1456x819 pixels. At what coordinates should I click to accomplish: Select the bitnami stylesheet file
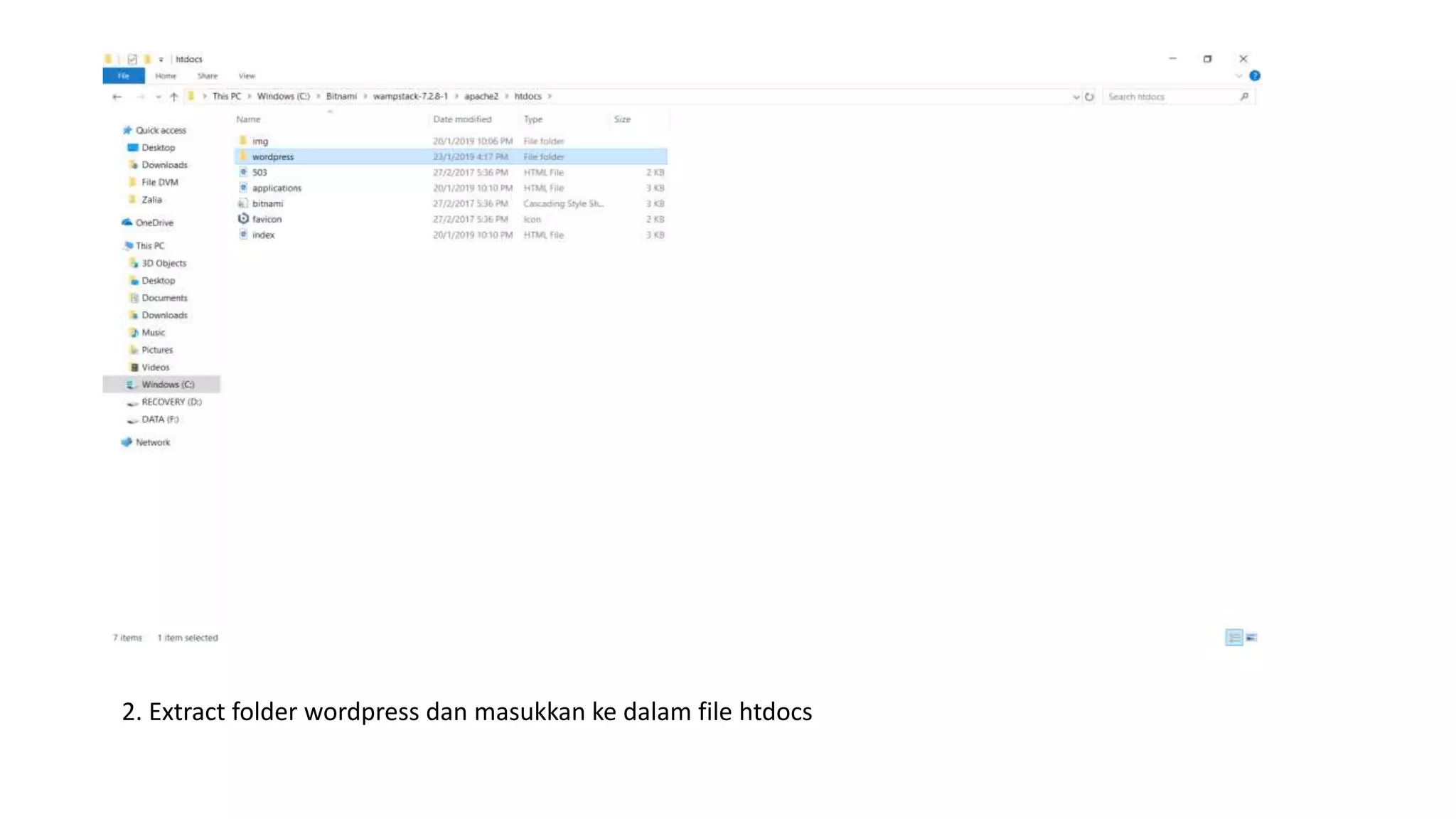pyautogui.click(x=451, y=203)
